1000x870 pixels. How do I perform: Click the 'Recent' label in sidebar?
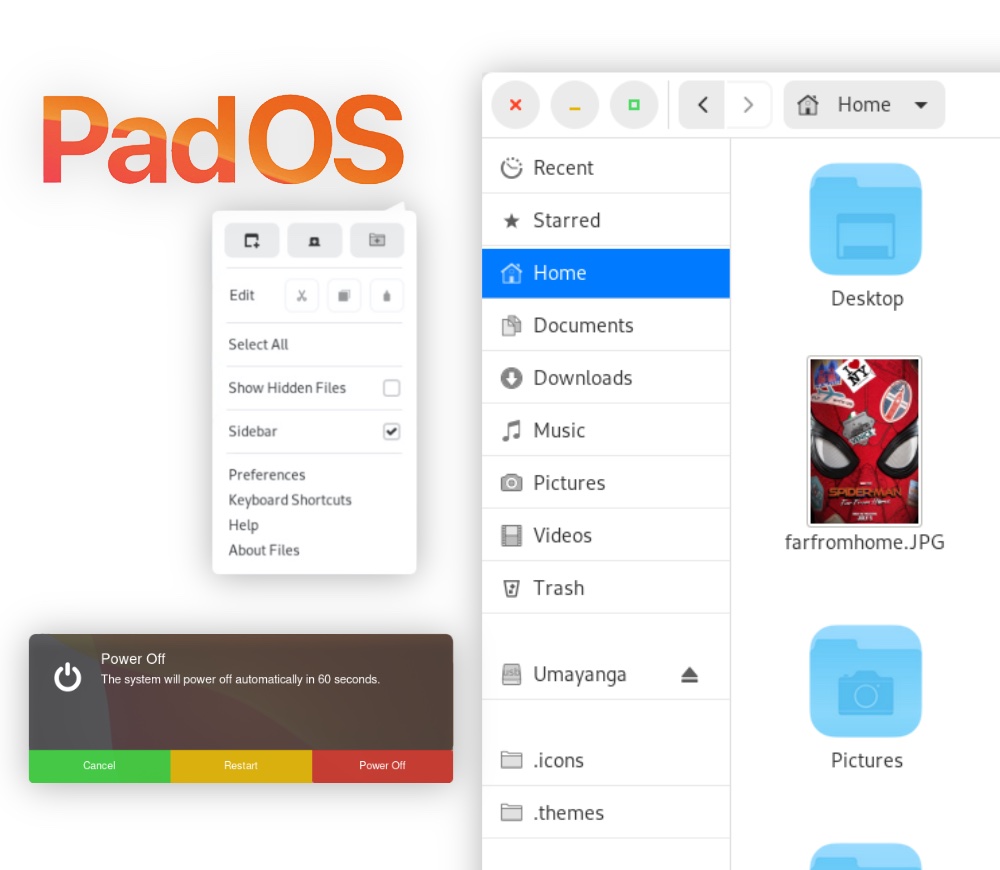pos(563,168)
